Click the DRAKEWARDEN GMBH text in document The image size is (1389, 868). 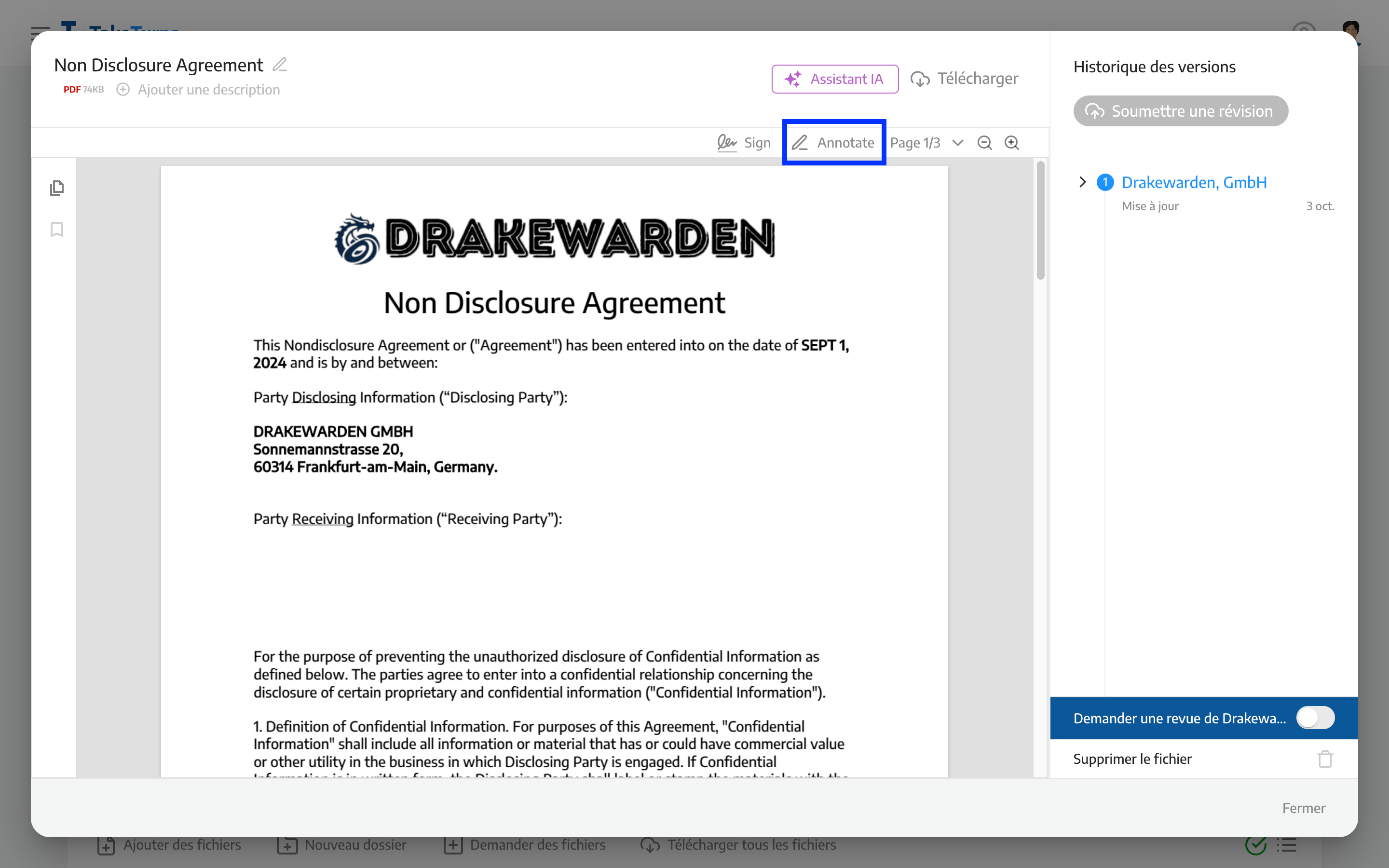(333, 431)
